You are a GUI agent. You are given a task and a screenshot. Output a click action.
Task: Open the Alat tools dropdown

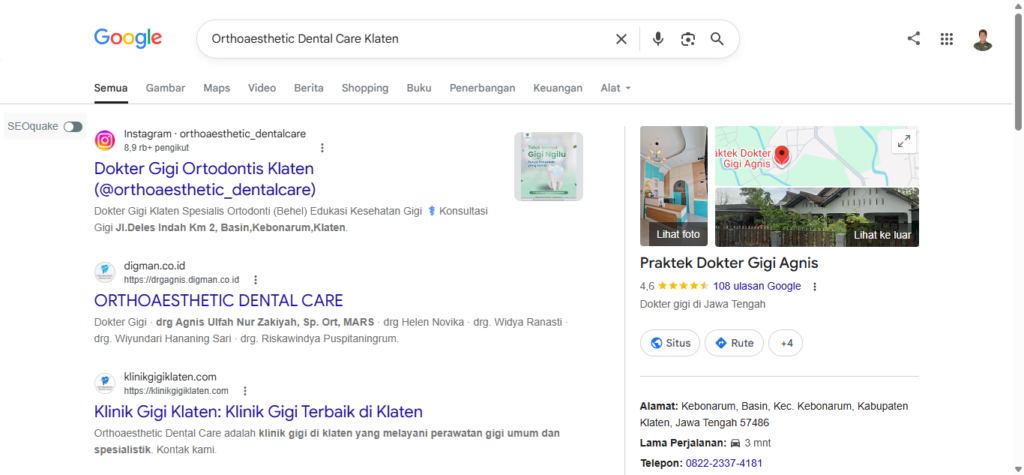616,88
